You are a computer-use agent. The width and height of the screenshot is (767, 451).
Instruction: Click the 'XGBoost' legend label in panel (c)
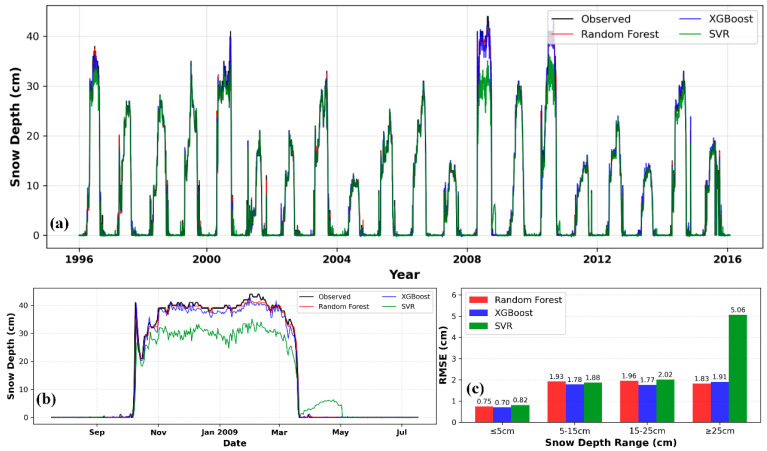[x=514, y=313]
